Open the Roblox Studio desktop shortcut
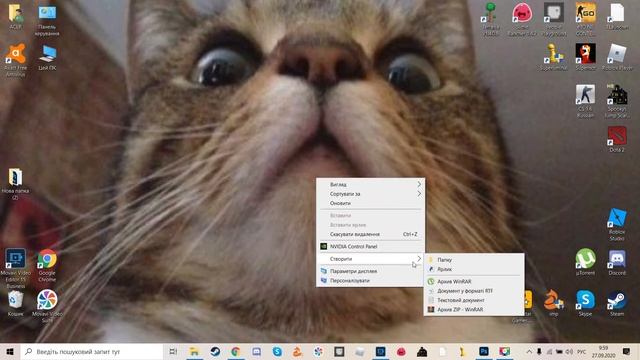 617,224
